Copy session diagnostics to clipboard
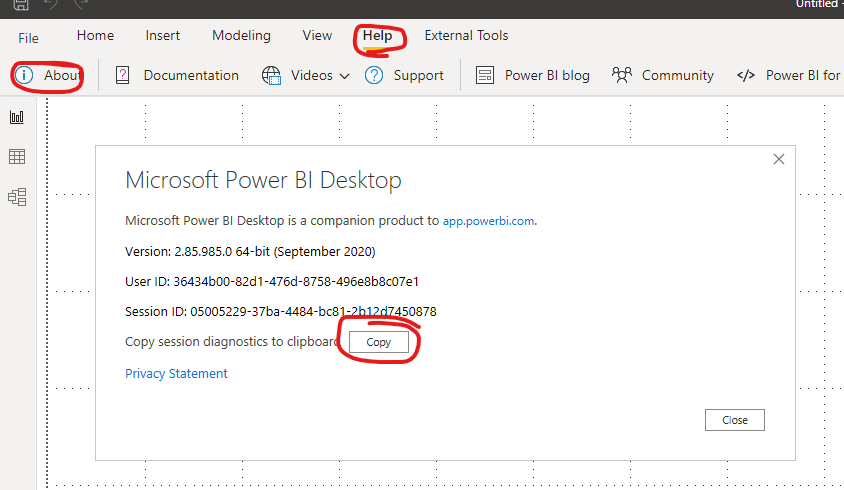Viewport: 844px width, 490px height. pyautogui.click(x=378, y=342)
